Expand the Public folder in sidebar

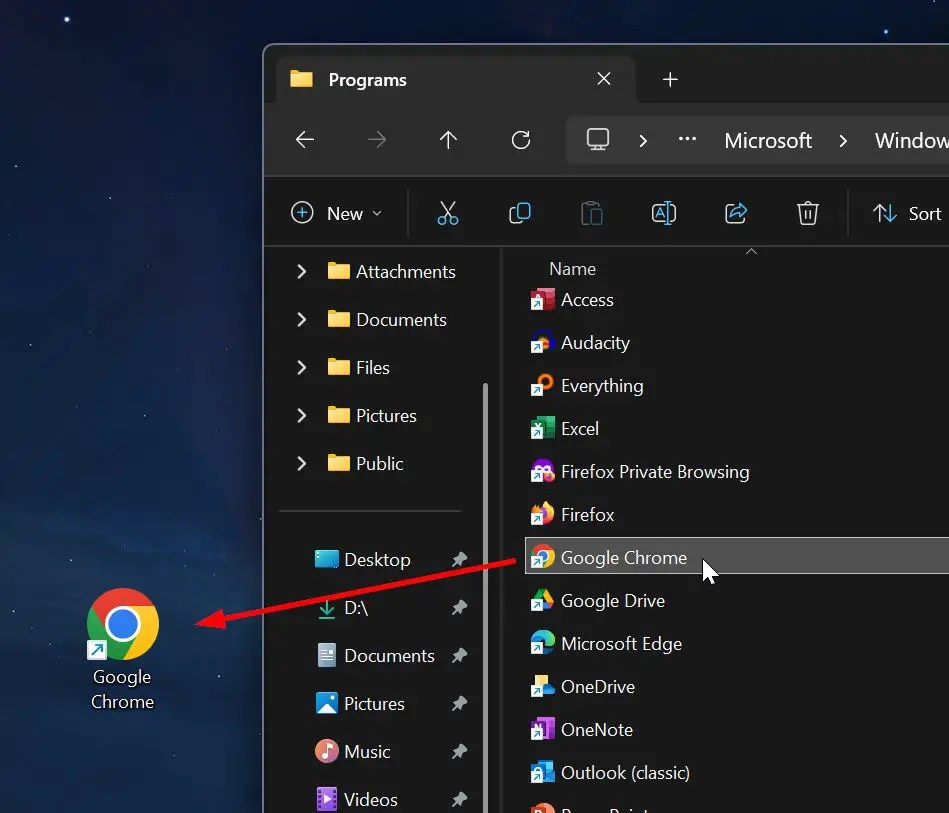coord(302,464)
